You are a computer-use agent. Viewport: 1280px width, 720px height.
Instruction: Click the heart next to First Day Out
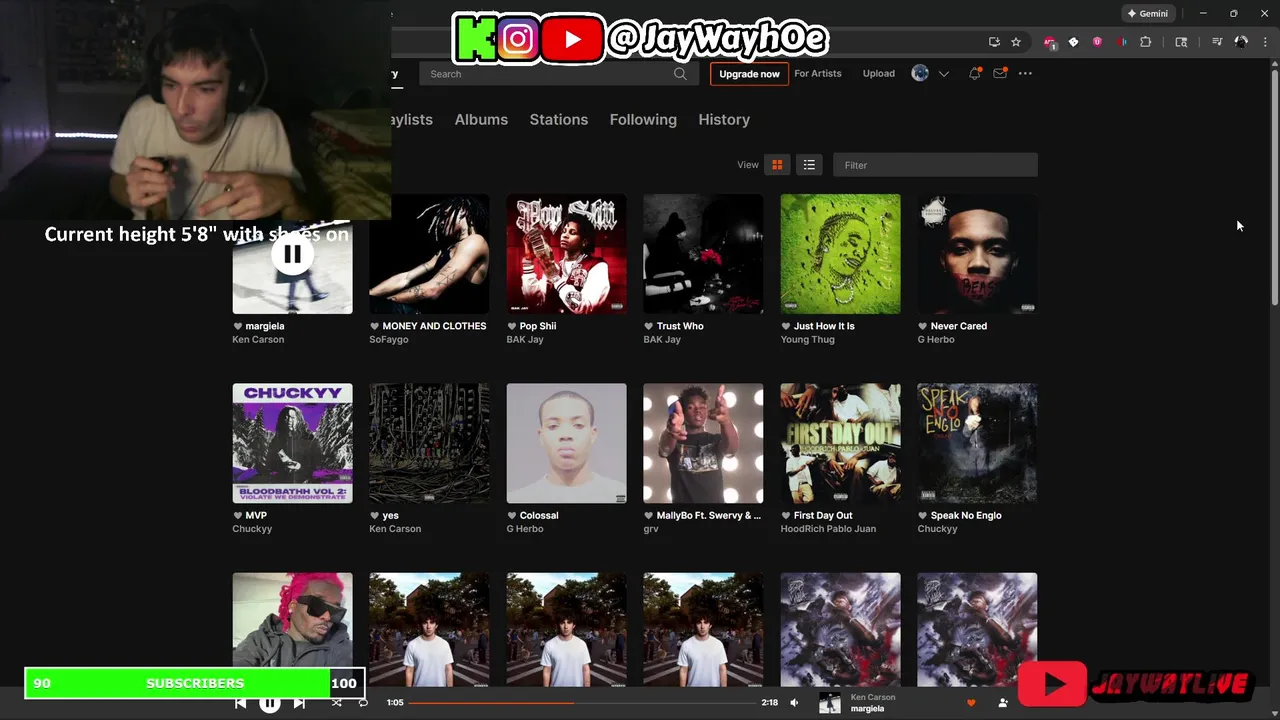[786, 515]
